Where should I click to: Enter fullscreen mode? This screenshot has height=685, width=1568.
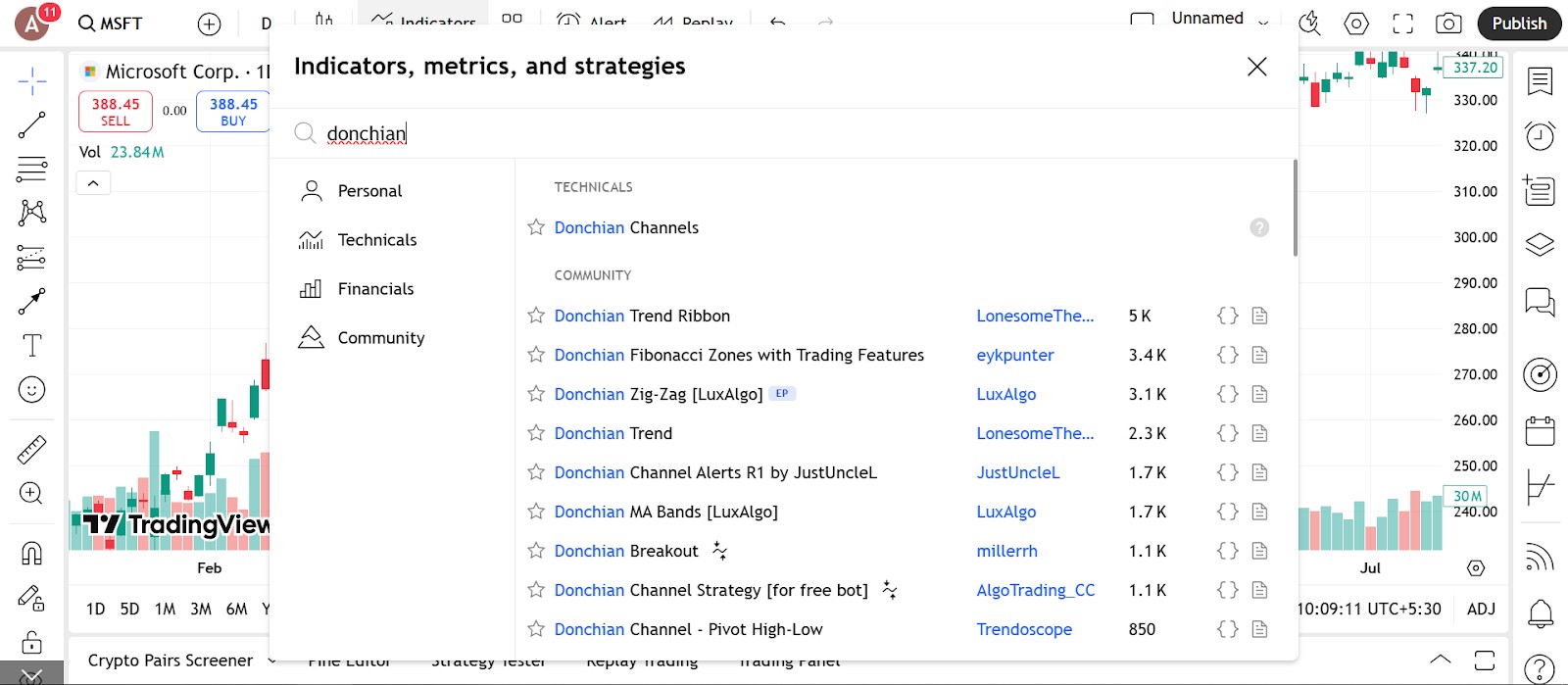pyautogui.click(x=1403, y=24)
